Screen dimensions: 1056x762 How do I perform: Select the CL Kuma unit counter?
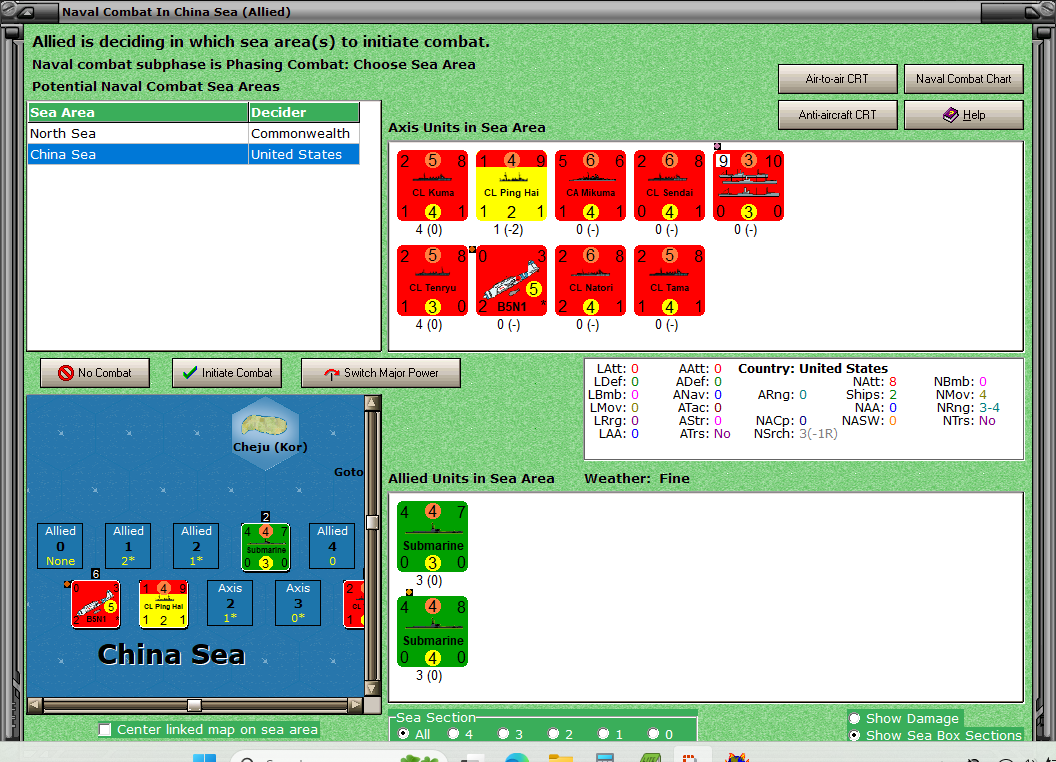432,185
